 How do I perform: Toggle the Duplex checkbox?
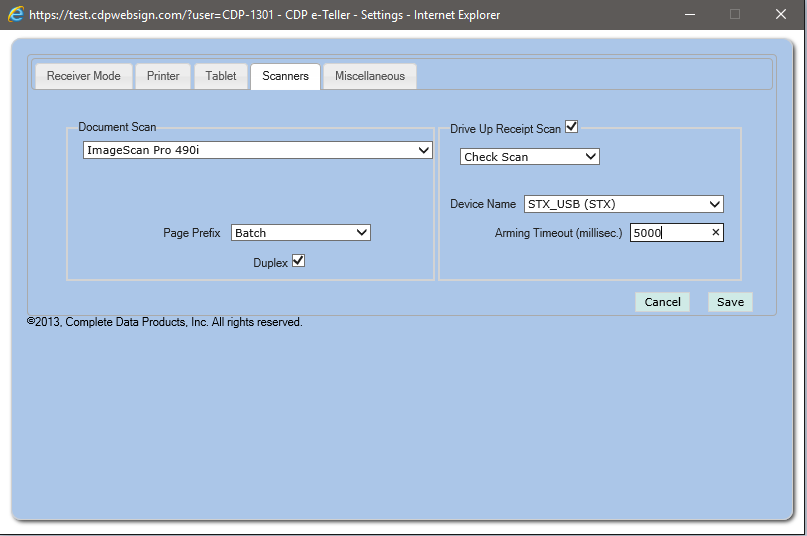(298, 261)
